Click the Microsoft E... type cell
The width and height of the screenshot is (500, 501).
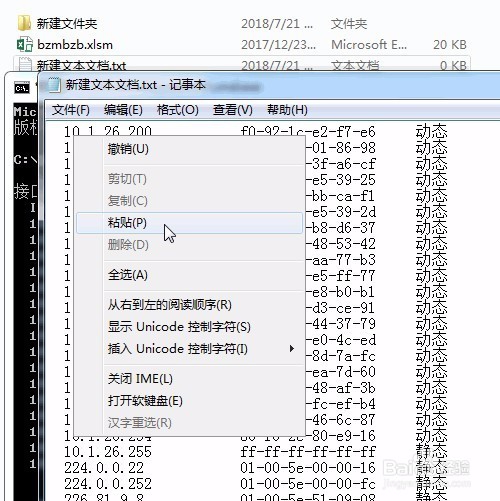tap(369, 45)
